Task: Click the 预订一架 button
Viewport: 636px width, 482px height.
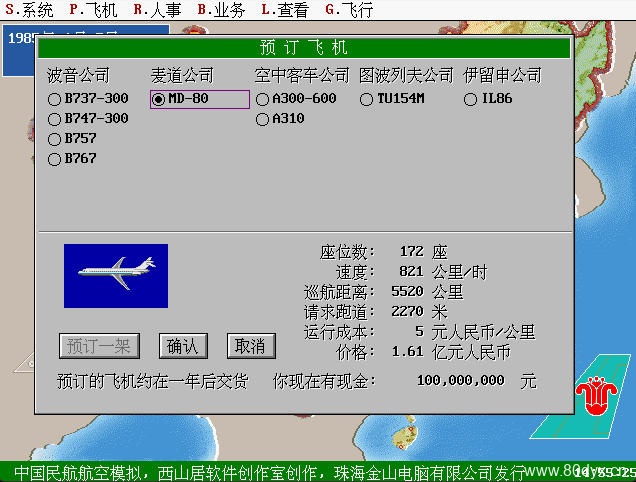Action: pyautogui.click(x=99, y=346)
